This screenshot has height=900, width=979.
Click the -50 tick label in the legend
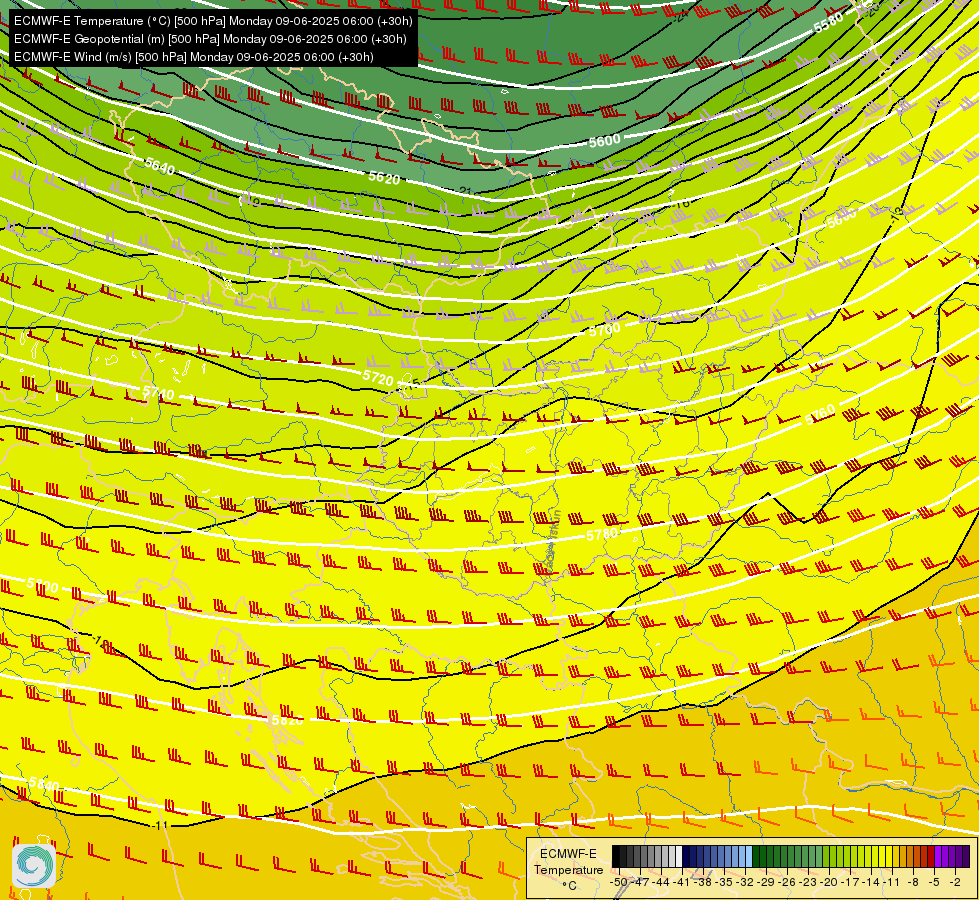[619, 882]
